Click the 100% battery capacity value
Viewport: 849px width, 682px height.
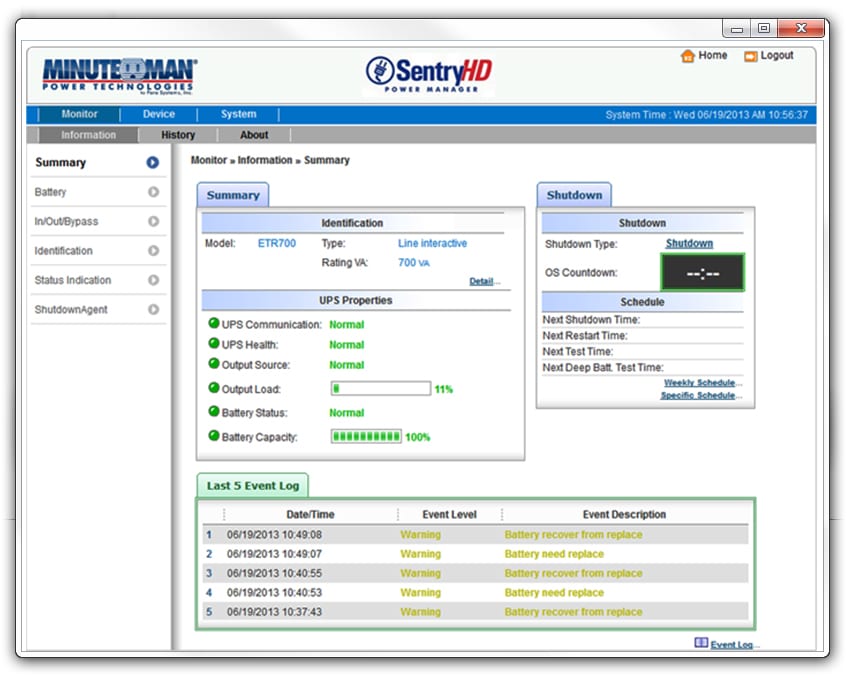tap(417, 437)
